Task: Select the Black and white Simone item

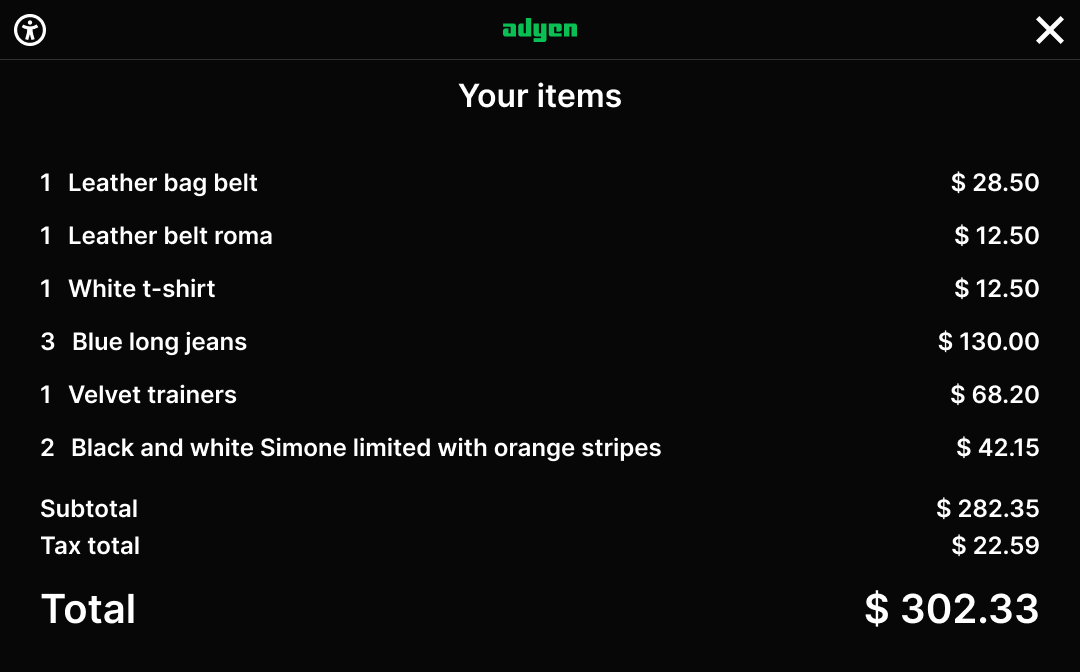Action: pos(366,448)
